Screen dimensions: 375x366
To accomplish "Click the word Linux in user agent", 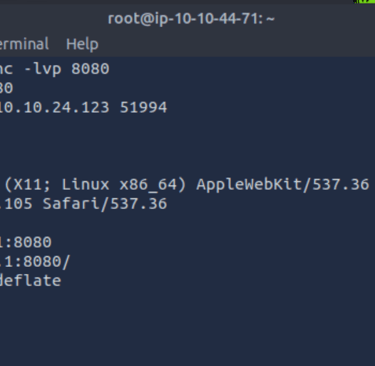I will click(x=85, y=184).
